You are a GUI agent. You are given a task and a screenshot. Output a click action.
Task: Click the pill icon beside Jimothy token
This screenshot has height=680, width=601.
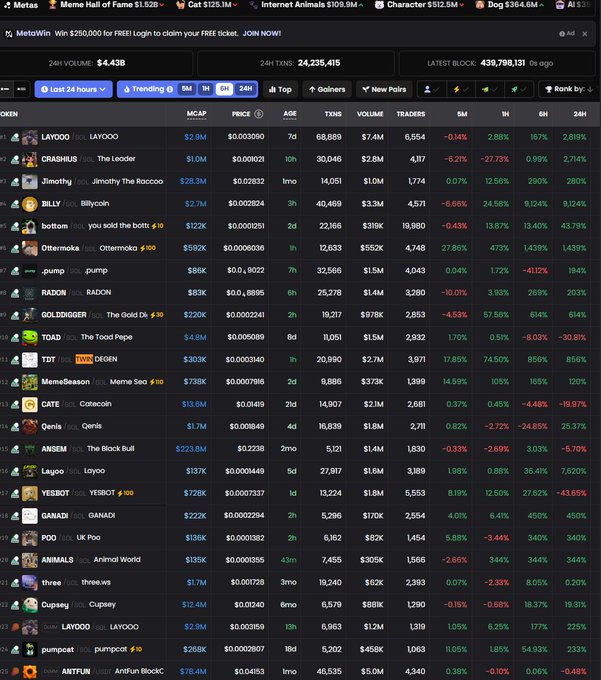click(x=15, y=182)
